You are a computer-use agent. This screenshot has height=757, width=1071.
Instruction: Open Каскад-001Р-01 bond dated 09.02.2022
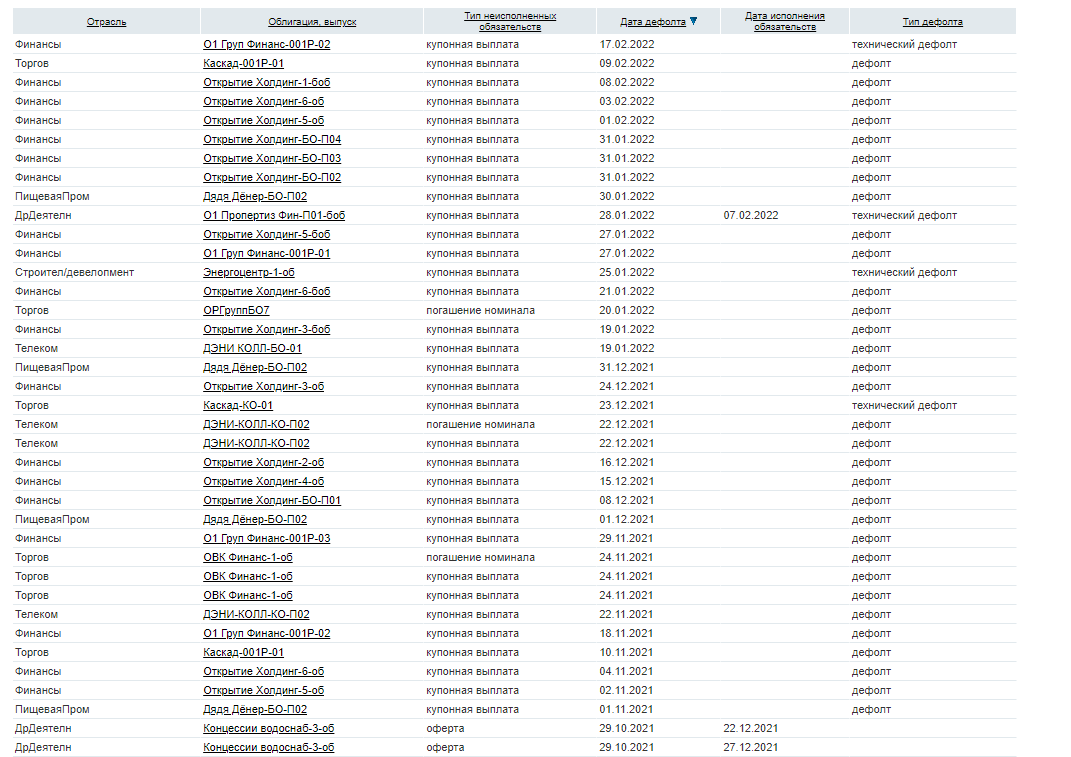[x=243, y=64]
